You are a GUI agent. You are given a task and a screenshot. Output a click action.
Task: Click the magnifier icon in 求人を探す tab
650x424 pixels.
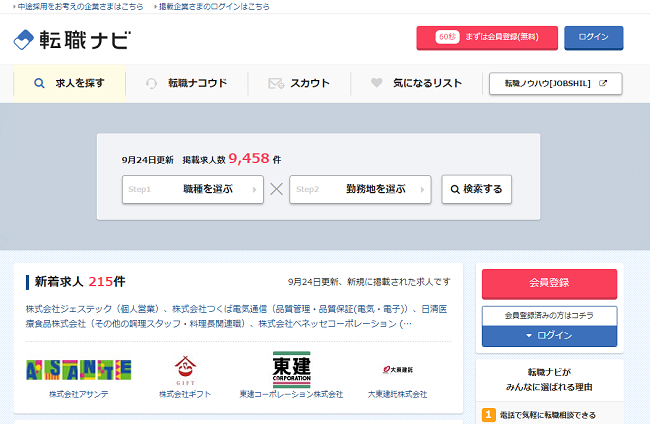[39, 83]
